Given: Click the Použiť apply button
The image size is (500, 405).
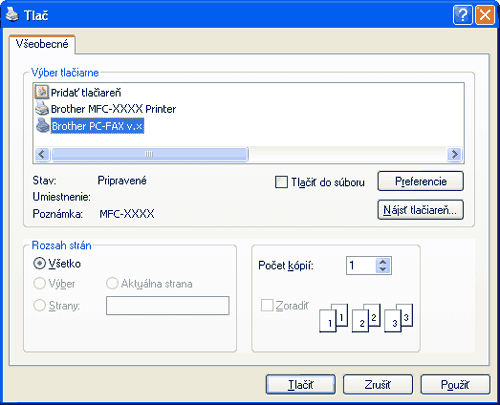Looking at the screenshot, I should 455,385.
